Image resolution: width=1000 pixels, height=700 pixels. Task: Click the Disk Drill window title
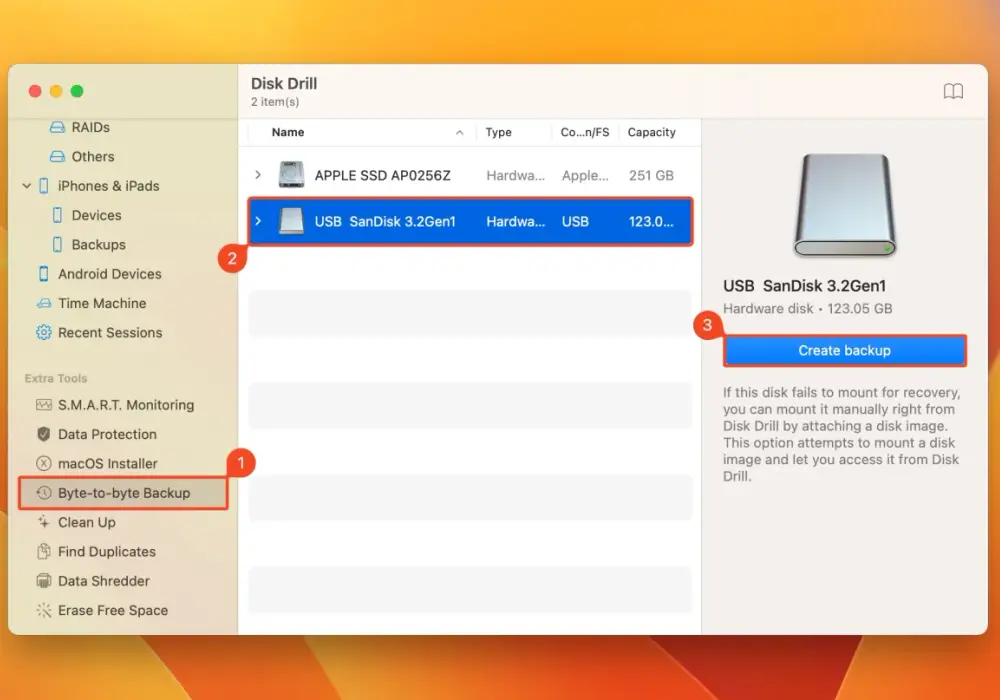click(284, 84)
